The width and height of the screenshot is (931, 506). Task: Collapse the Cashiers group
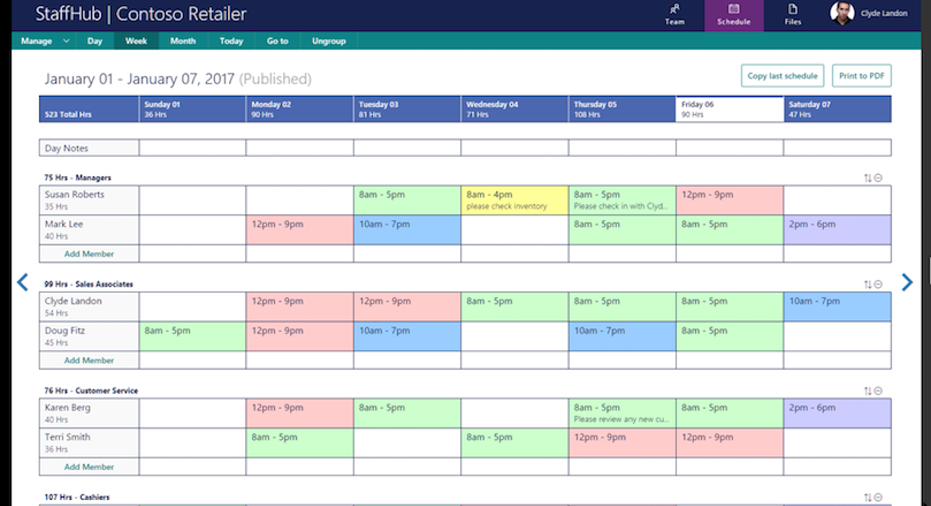click(878, 497)
